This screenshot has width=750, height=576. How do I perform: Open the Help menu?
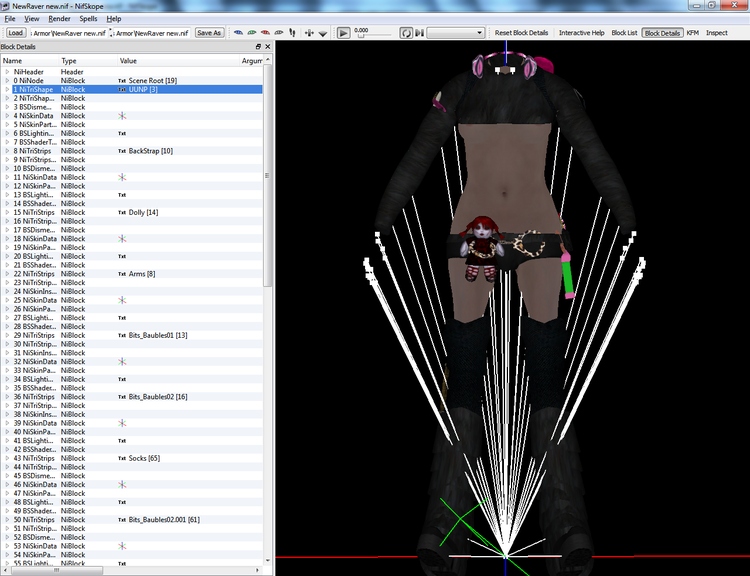coord(113,19)
